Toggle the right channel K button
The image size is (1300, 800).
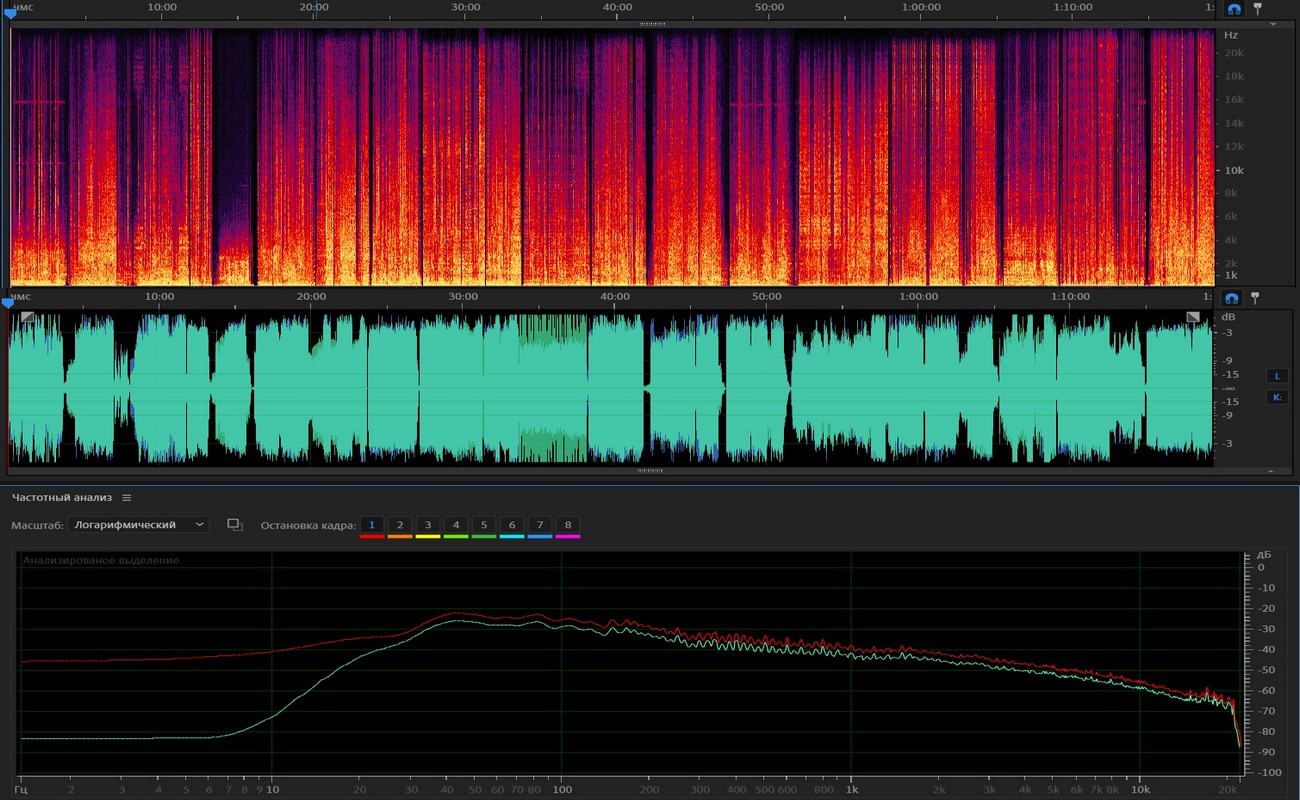click(1277, 397)
